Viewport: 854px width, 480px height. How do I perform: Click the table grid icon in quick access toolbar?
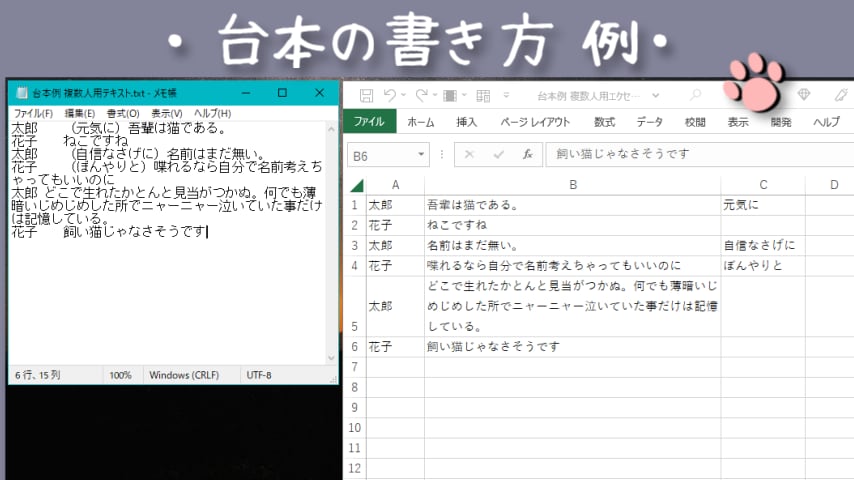483,96
